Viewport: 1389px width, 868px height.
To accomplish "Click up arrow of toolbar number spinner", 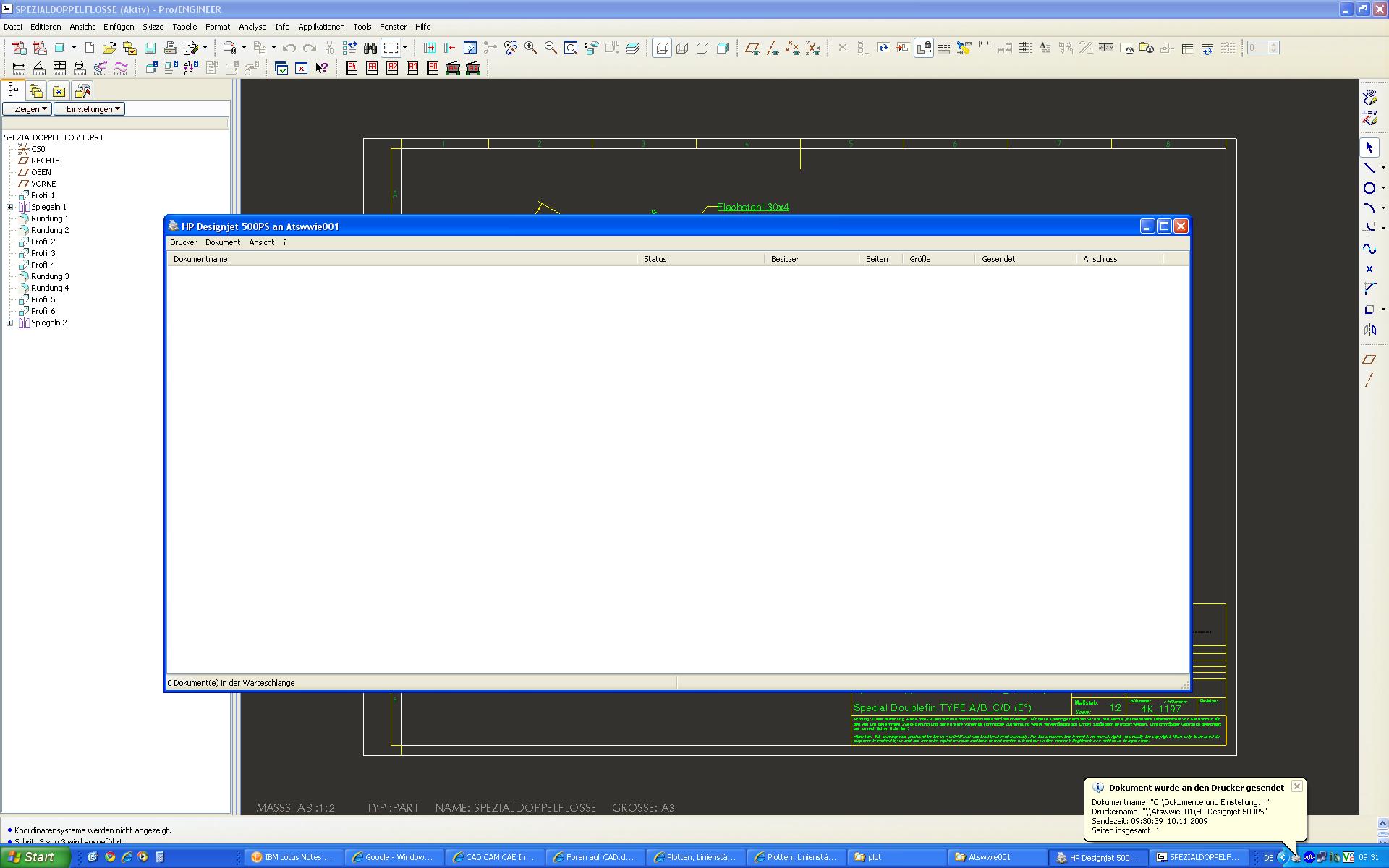I will coord(1274,44).
